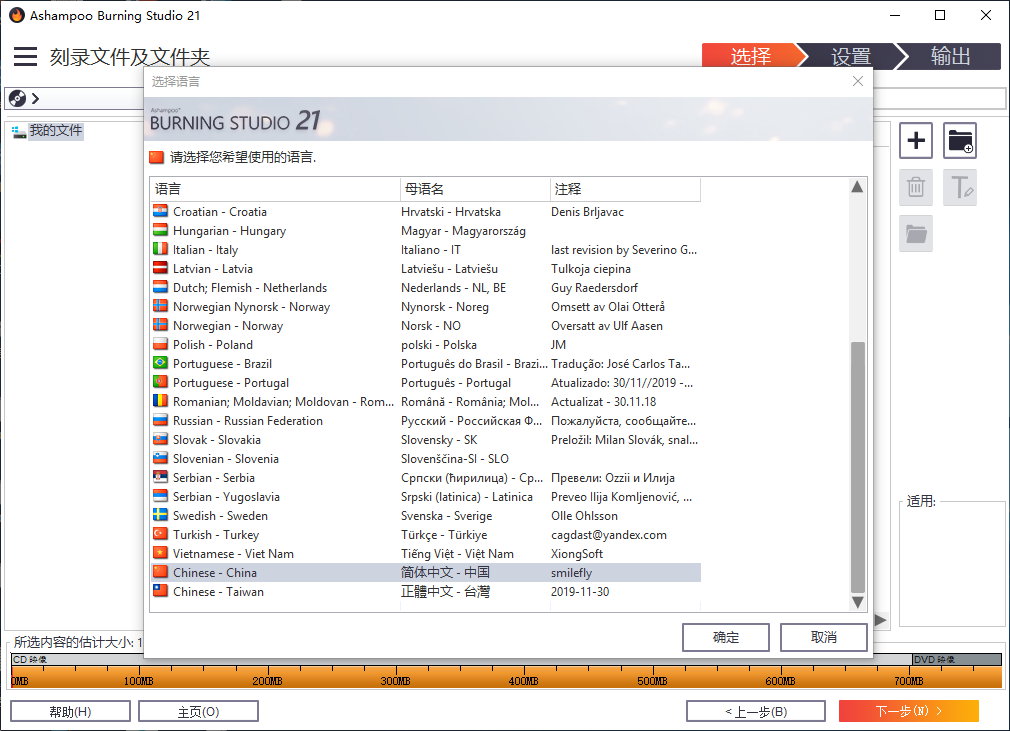Click the add files plus icon
Screen dimensions: 1010x731
click(x=915, y=140)
